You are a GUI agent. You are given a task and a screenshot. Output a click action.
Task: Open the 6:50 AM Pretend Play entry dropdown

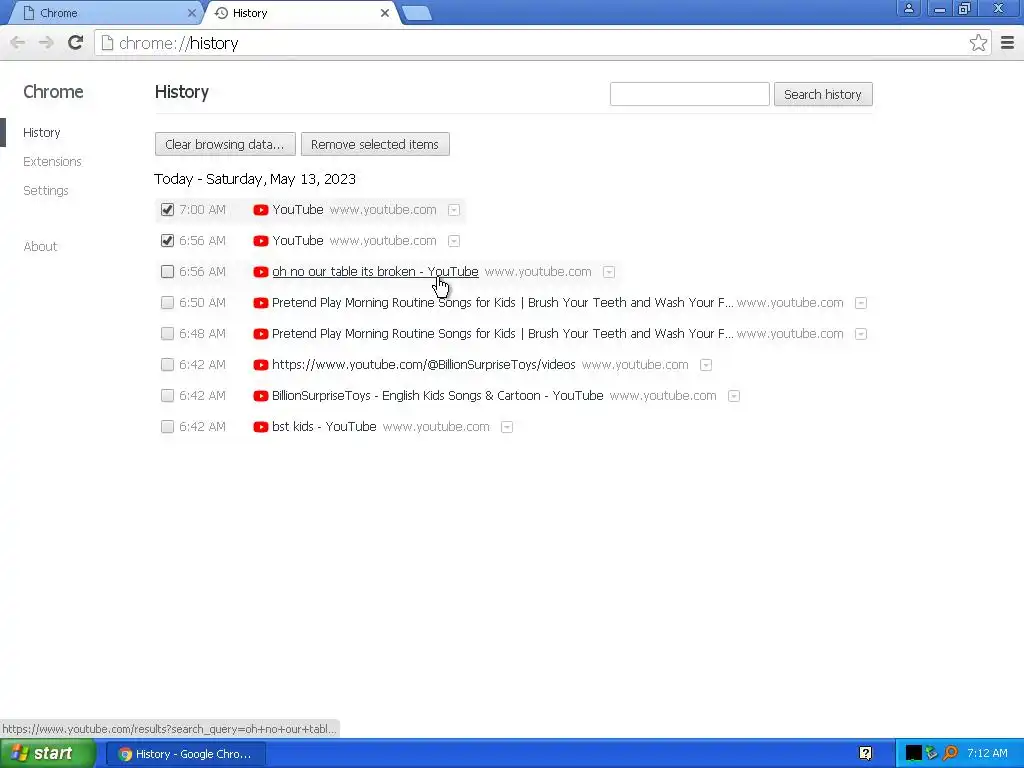pyautogui.click(x=861, y=303)
